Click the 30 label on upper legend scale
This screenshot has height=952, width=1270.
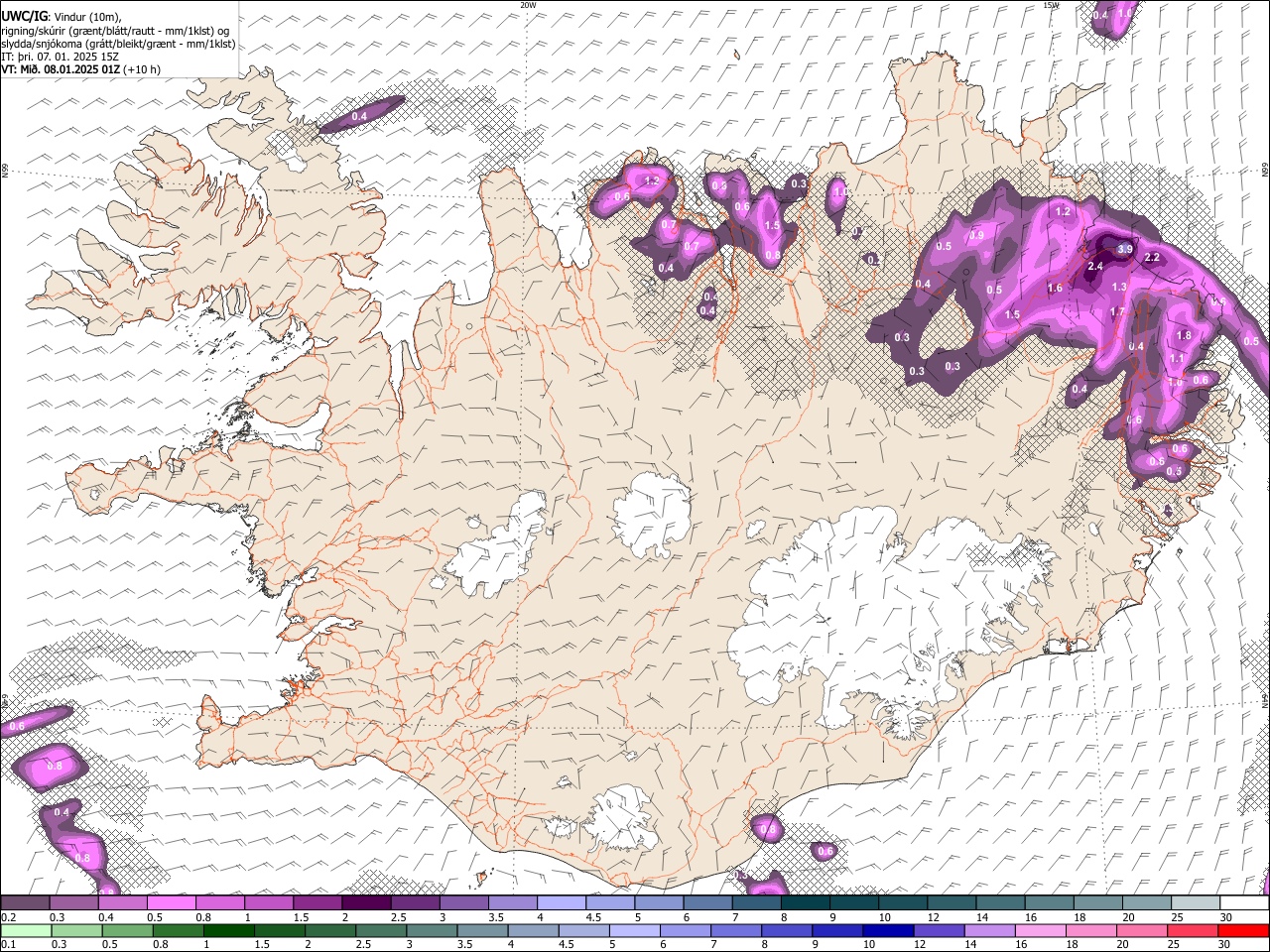point(1226,917)
